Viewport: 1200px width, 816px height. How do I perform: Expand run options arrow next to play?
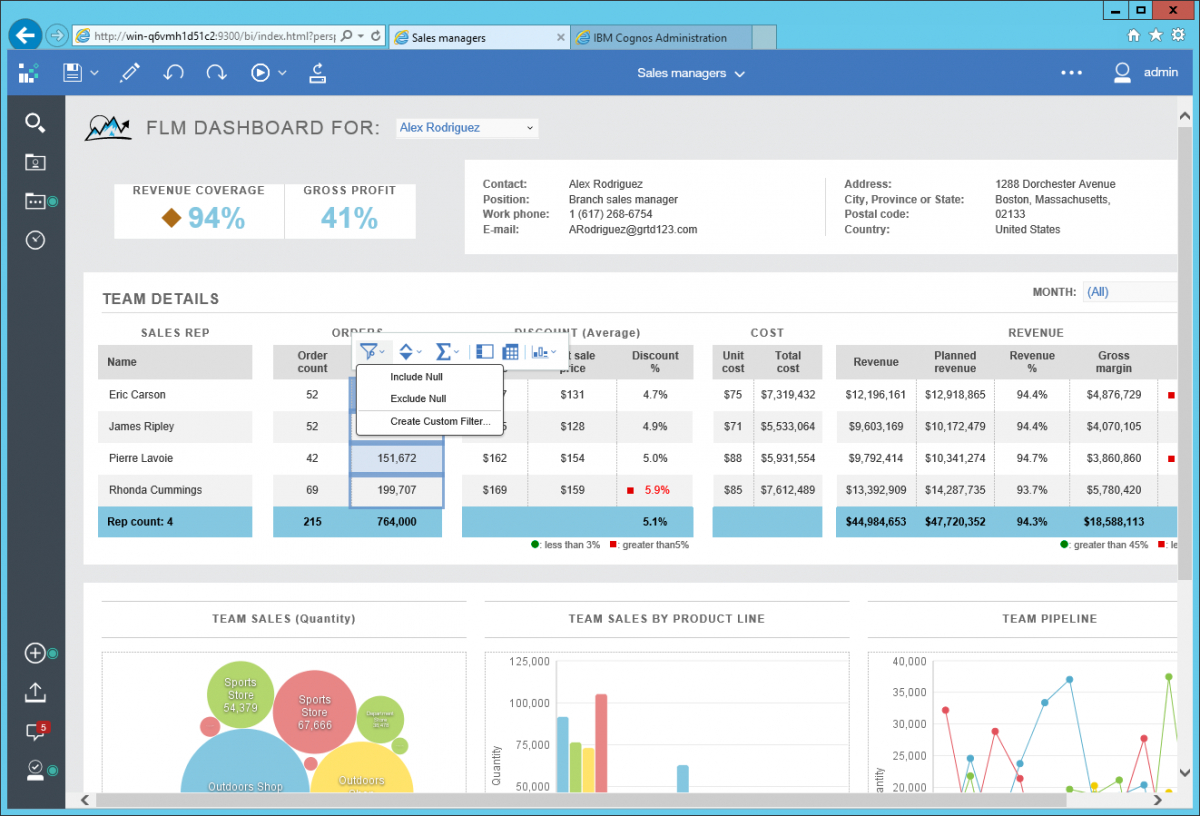(283, 73)
